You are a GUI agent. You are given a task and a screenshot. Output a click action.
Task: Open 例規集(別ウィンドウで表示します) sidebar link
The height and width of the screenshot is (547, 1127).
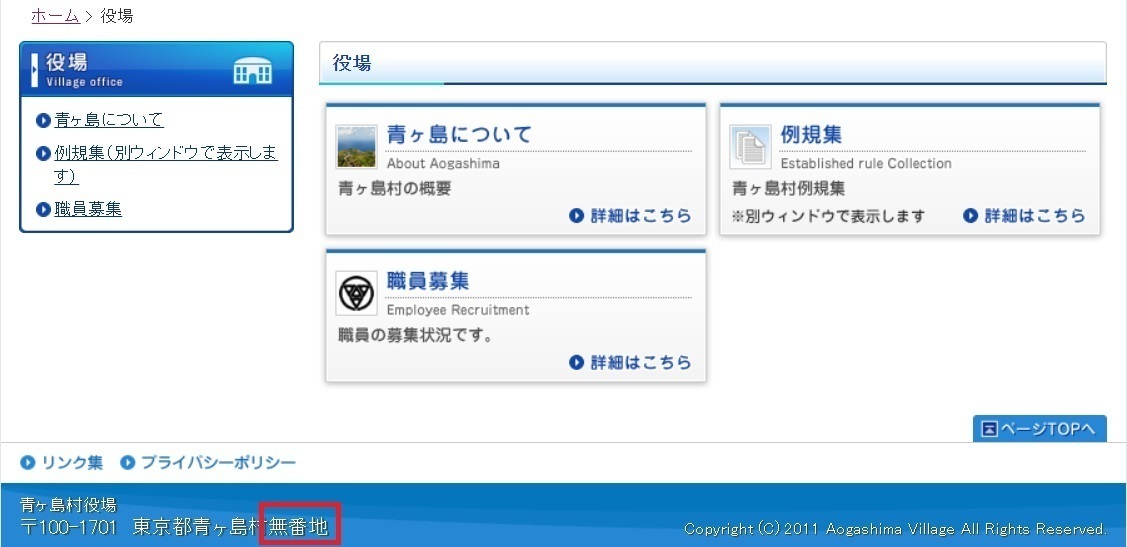pyautogui.click(x=166, y=164)
